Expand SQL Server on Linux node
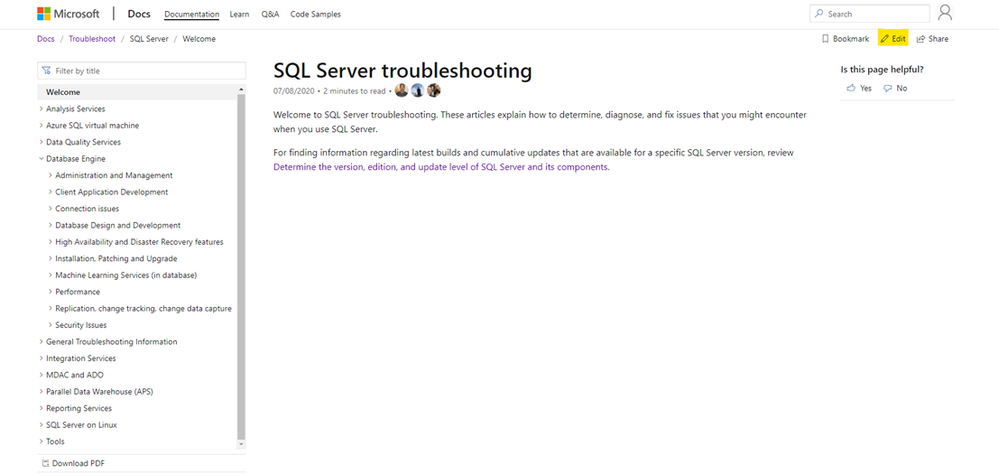999x476 pixels. (x=41, y=424)
